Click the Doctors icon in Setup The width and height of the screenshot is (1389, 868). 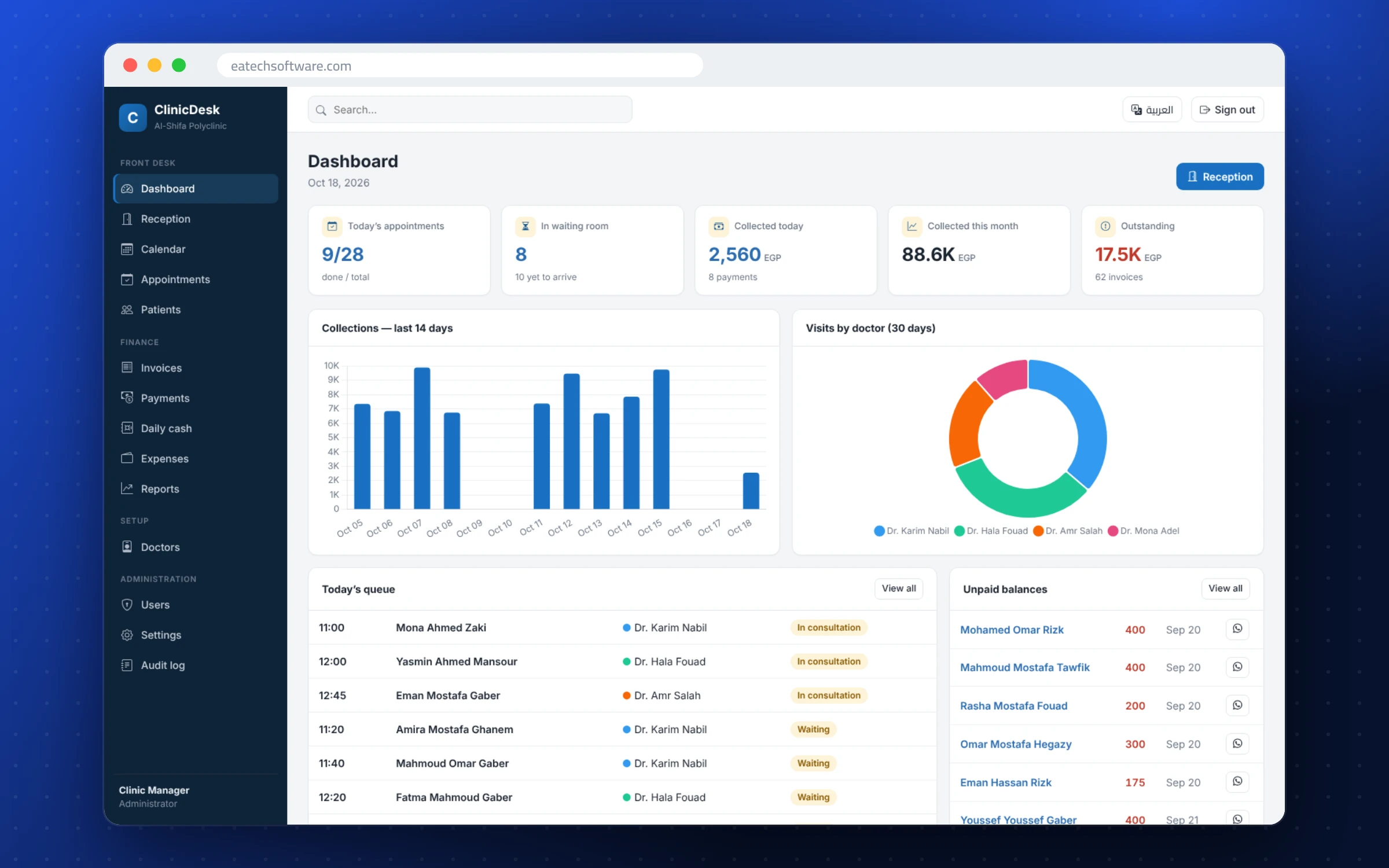click(127, 547)
